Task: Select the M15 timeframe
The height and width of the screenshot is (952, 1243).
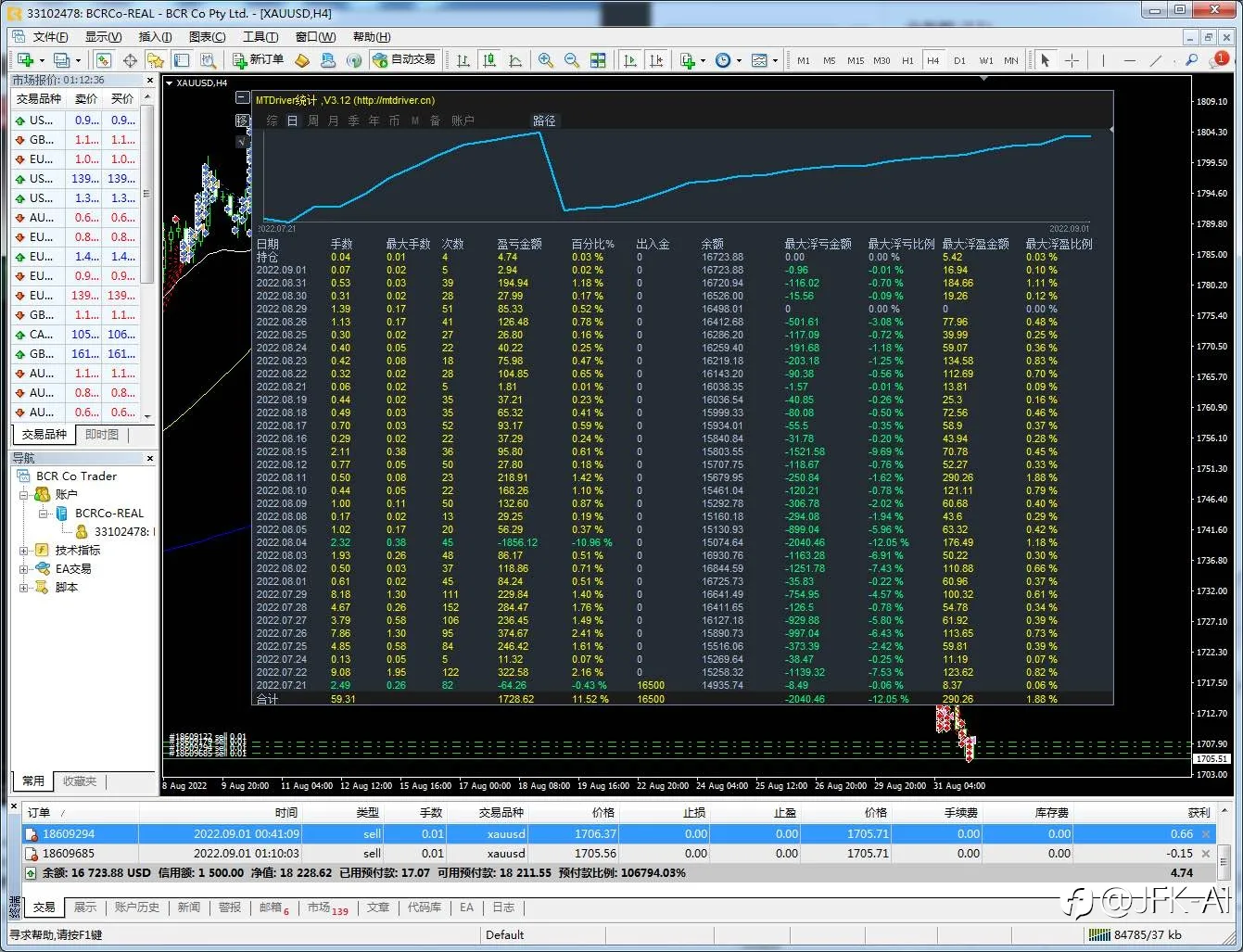Action: click(x=856, y=60)
